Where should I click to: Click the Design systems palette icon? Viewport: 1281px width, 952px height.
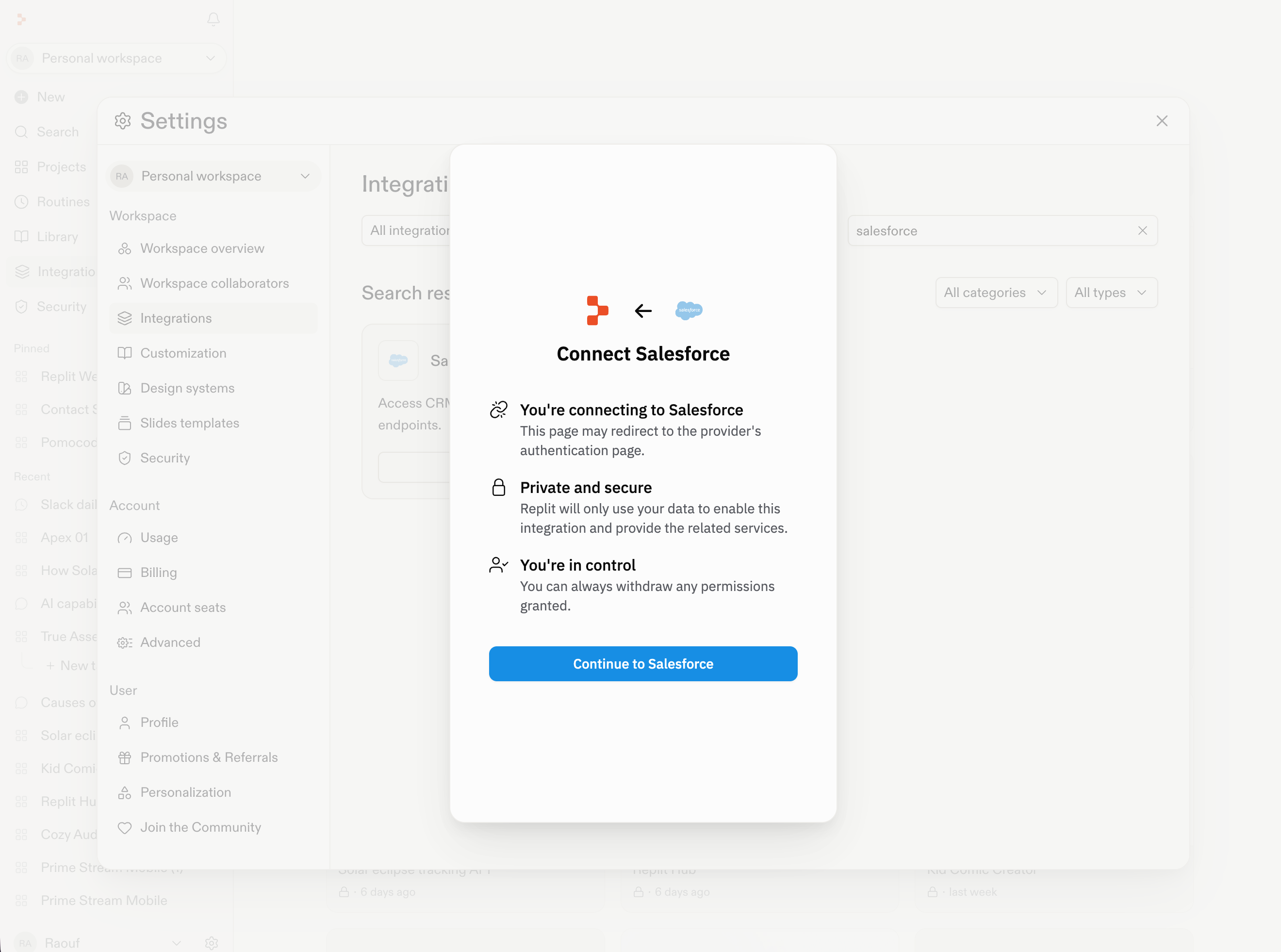click(125, 388)
